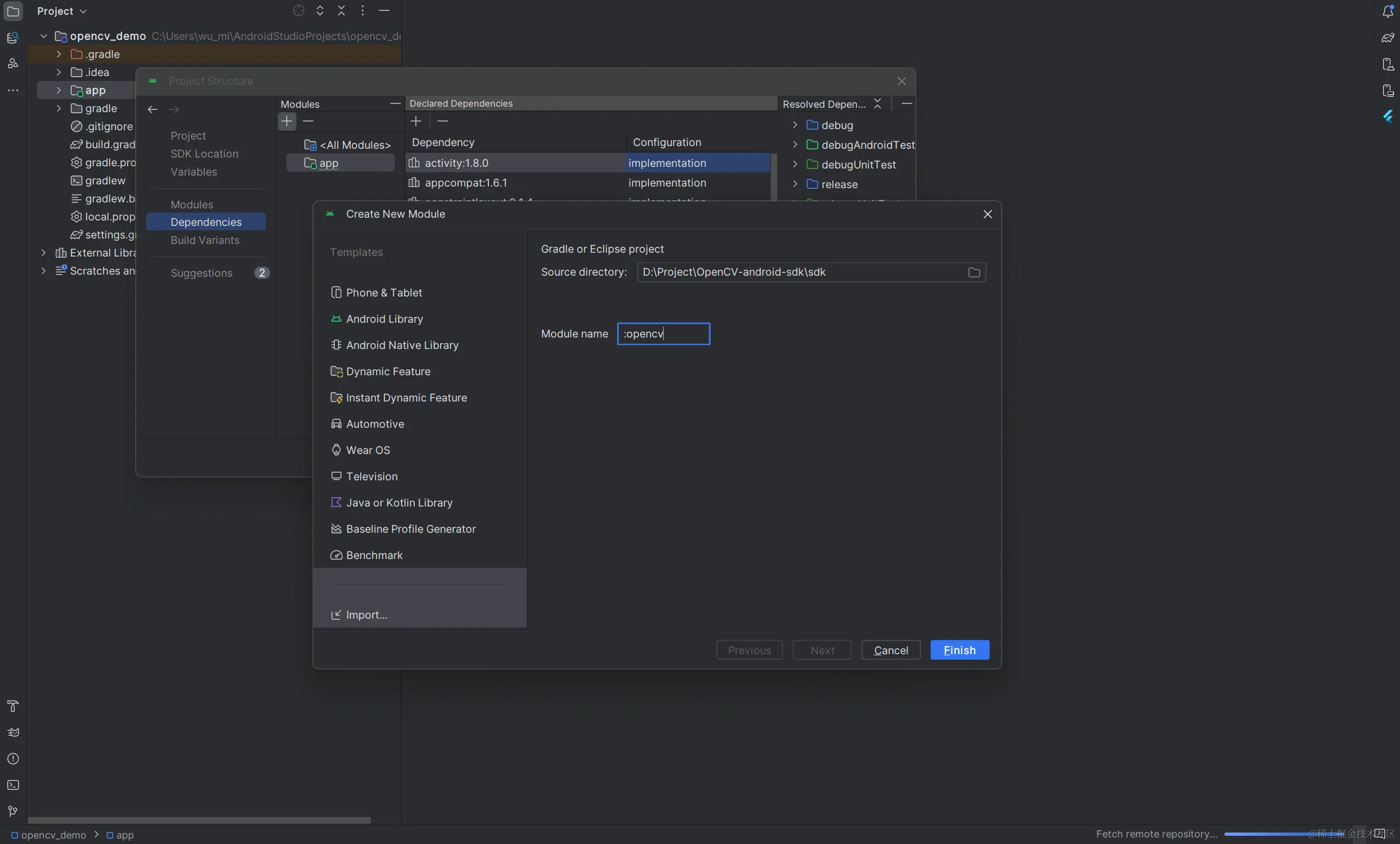
Task: Expand all in Project panel
Action: point(320,11)
